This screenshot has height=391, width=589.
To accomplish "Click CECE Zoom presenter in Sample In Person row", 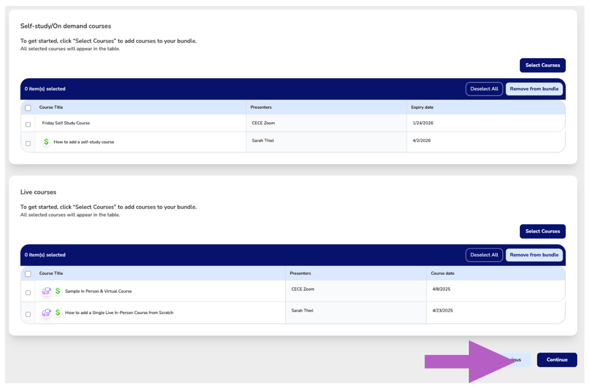I will tap(302, 289).
